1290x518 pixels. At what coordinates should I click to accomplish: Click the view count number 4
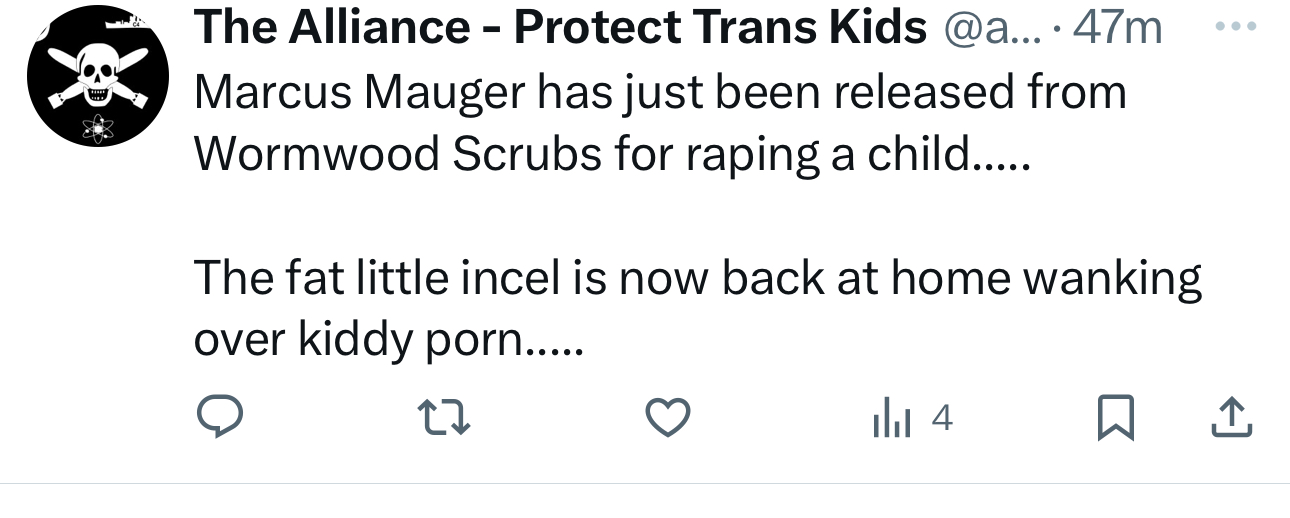941,418
